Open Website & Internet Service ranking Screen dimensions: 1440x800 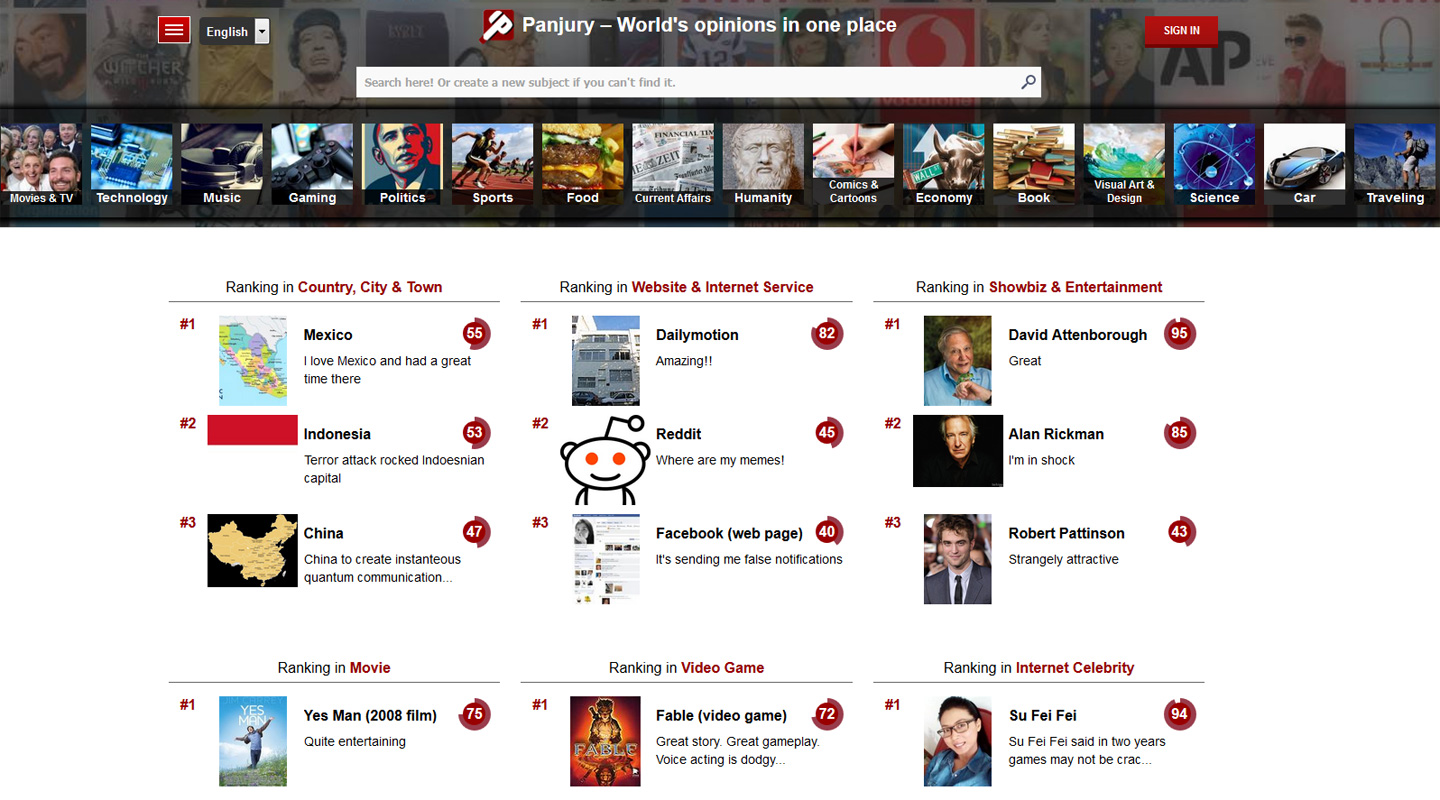tap(722, 287)
